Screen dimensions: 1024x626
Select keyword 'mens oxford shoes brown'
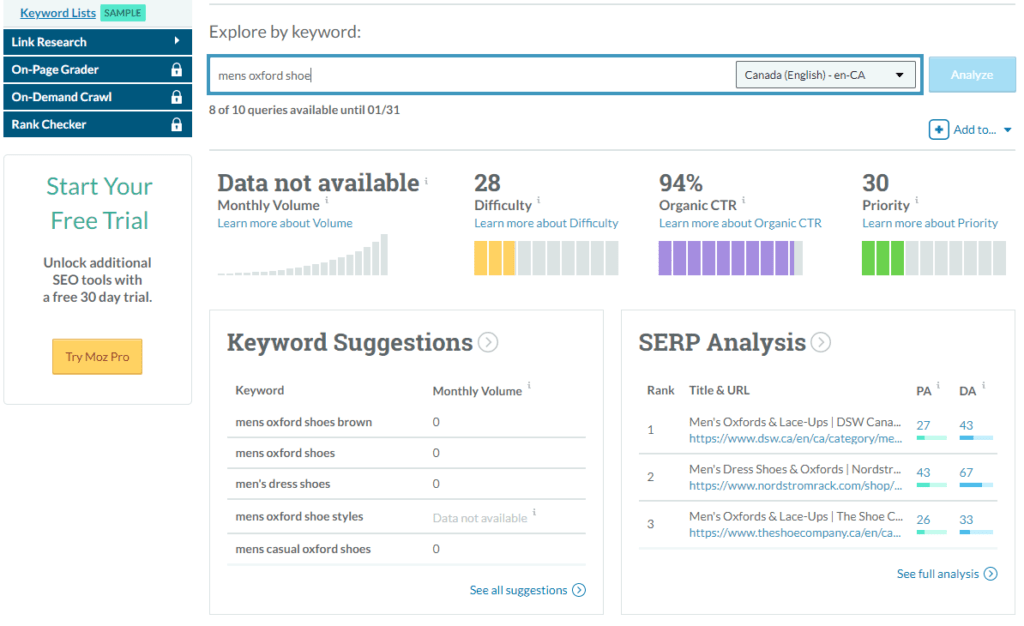[304, 422]
